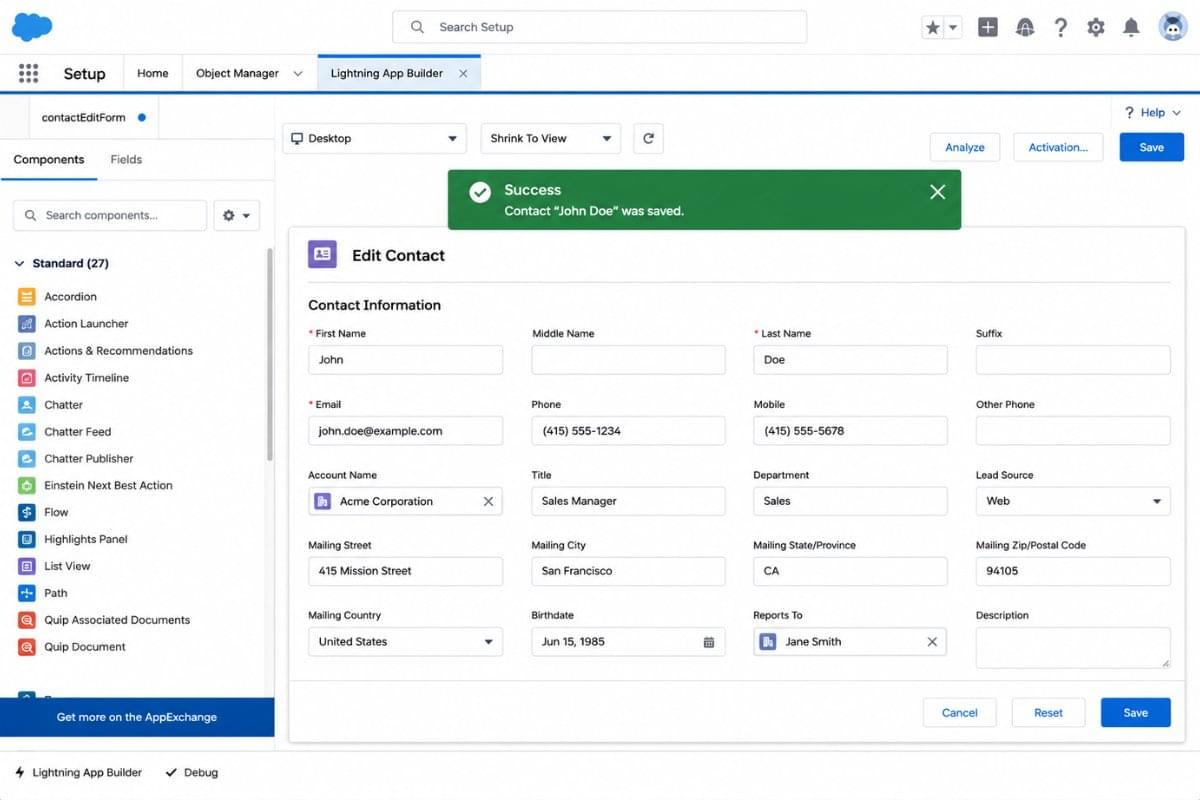
Task: Switch to the Object Manager tab
Action: point(237,73)
